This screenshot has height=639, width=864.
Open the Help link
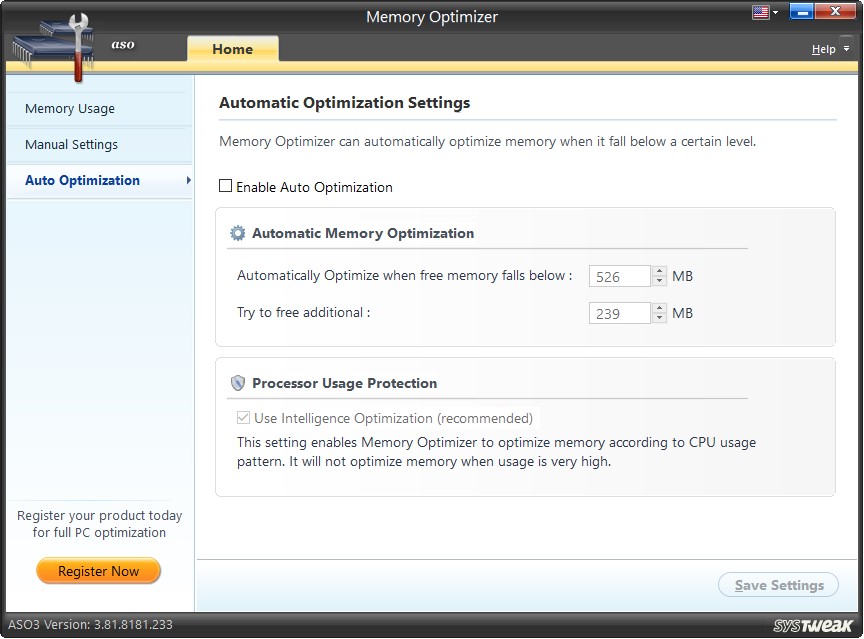click(821, 48)
